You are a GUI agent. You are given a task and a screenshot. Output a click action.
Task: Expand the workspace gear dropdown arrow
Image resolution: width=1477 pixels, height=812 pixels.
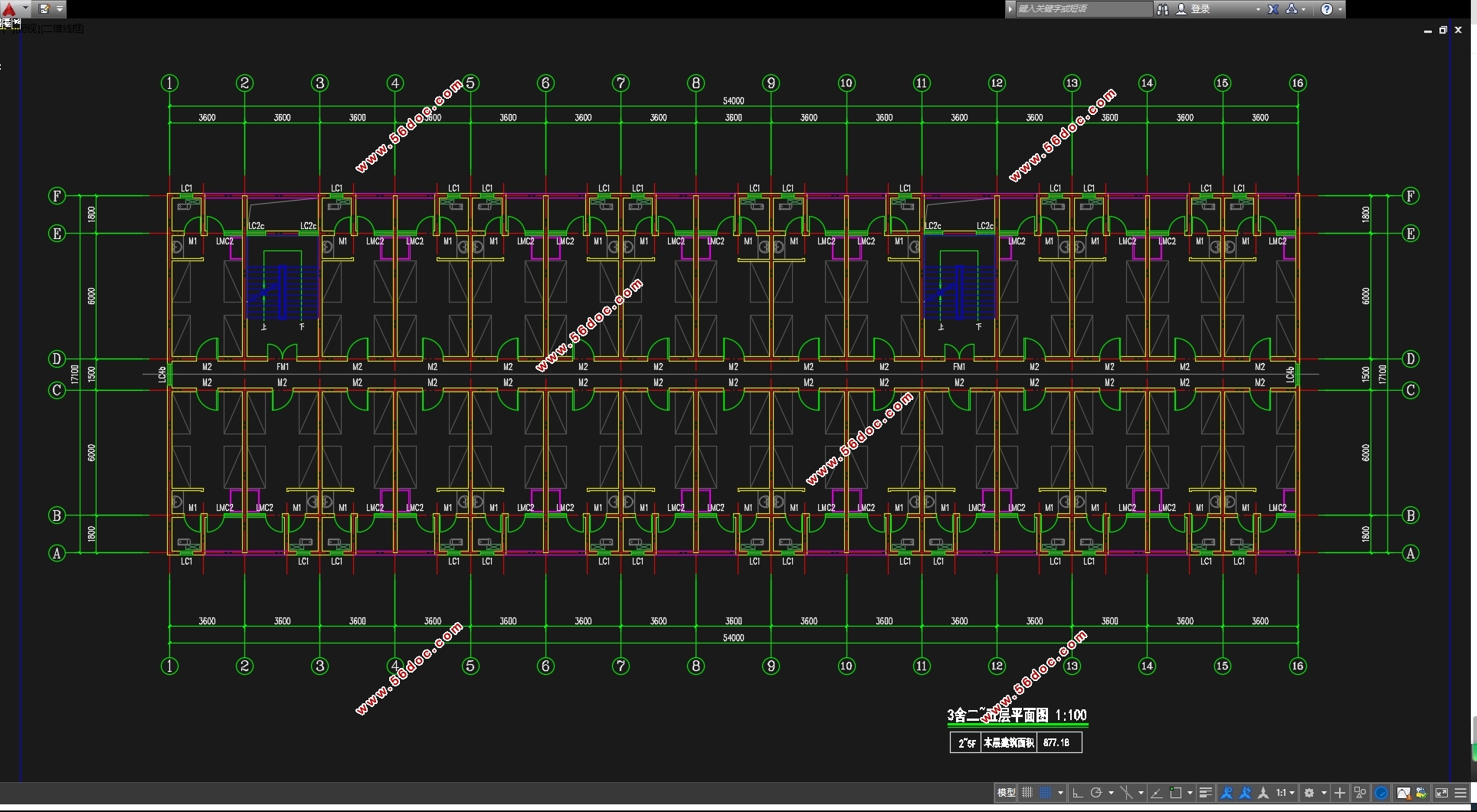pyautogui.click(x=1324, y=793)
